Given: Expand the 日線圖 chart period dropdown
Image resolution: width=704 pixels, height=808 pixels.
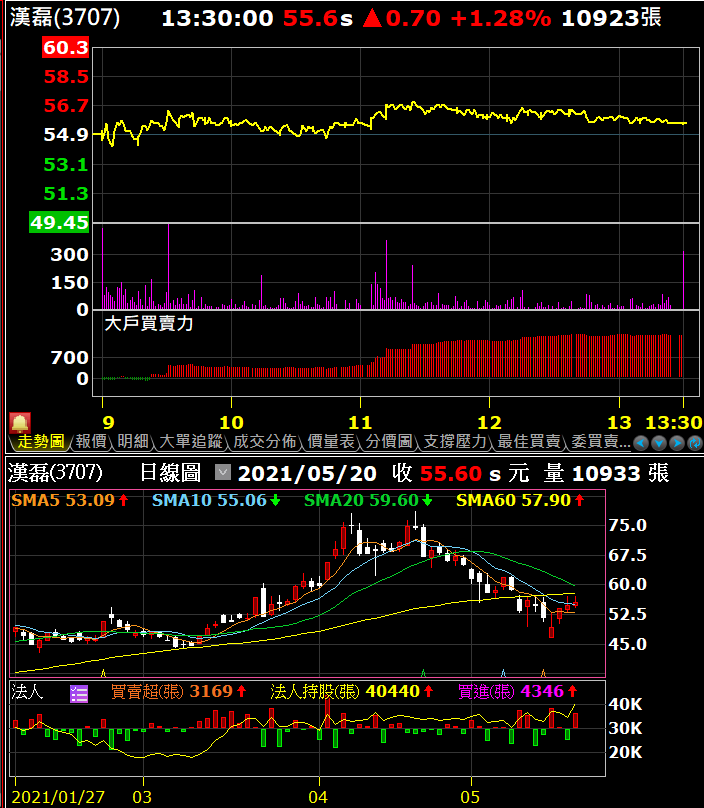Looking at the screenshot, I should tap(223, 472).
